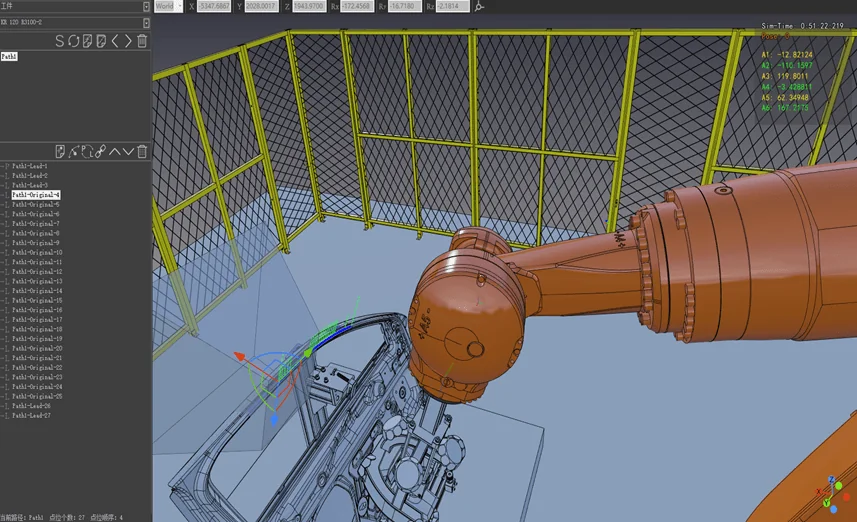Move point down with down arrow icon
The image size is (857, 522).
pyautogui.click(x=128, y=151)
